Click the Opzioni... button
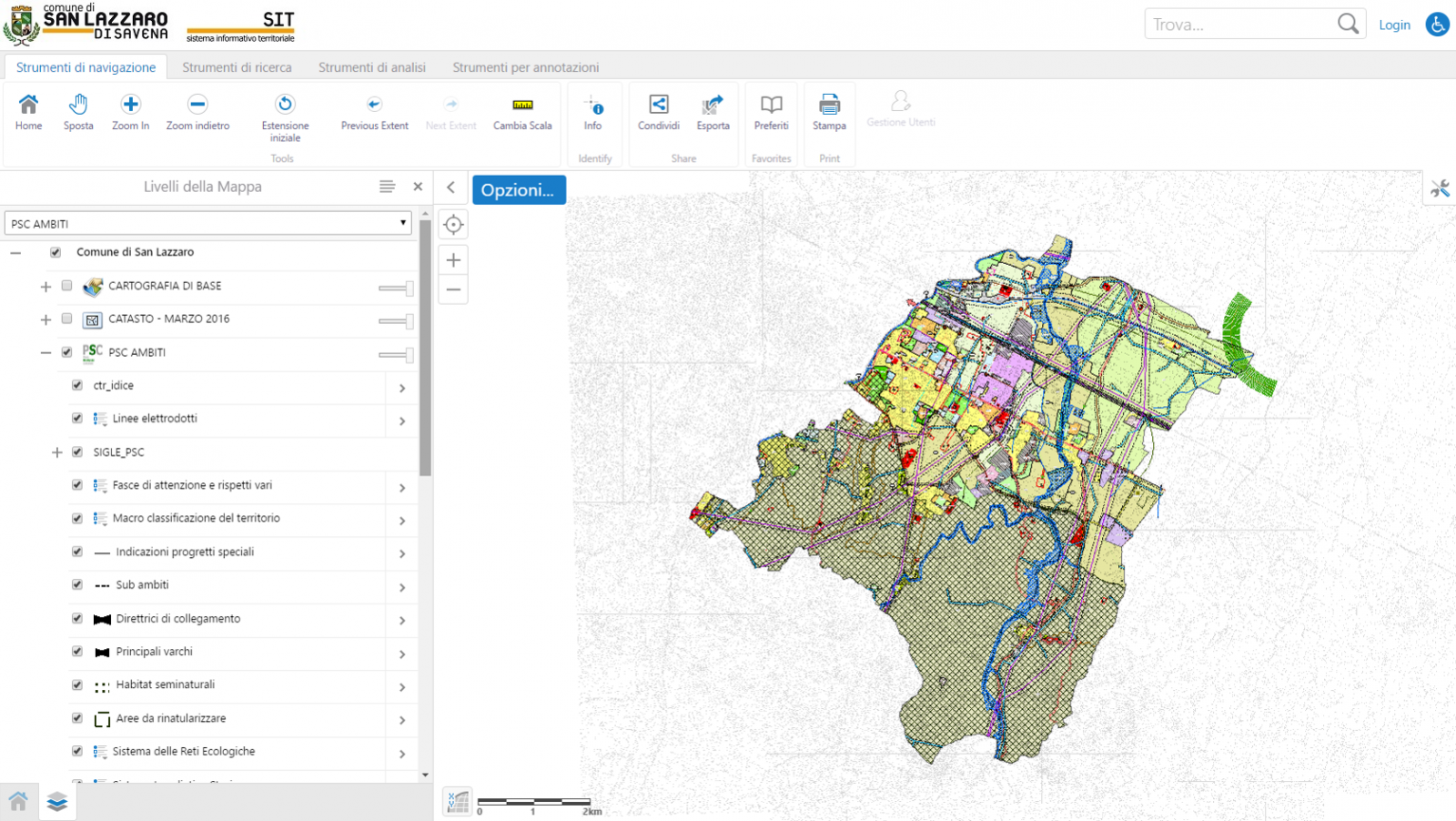The width and height of the screenshot is (1456, 821). (x=518, y=190)
